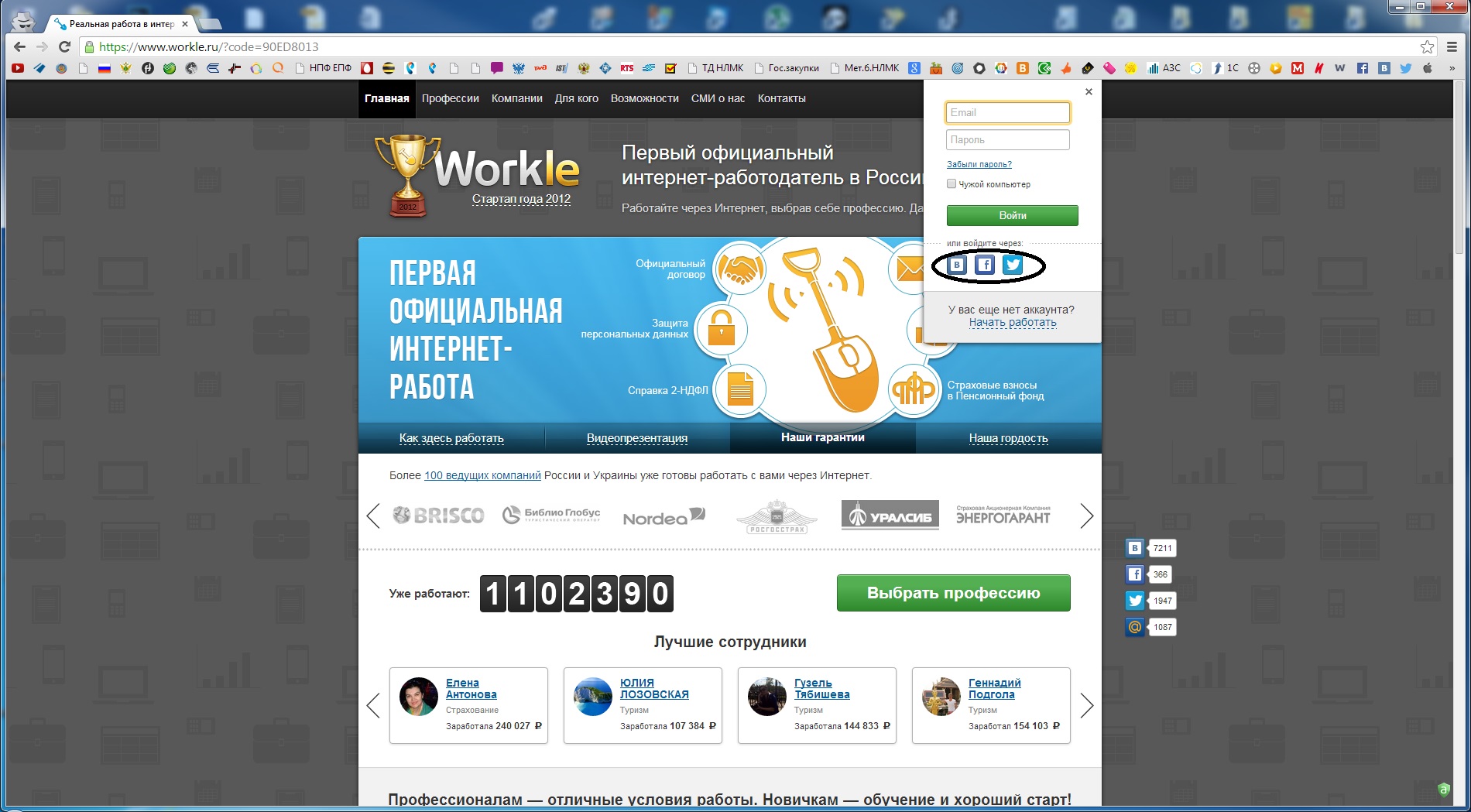
Task: Share via Facebook side widget showing 366
Action: 1135,574
